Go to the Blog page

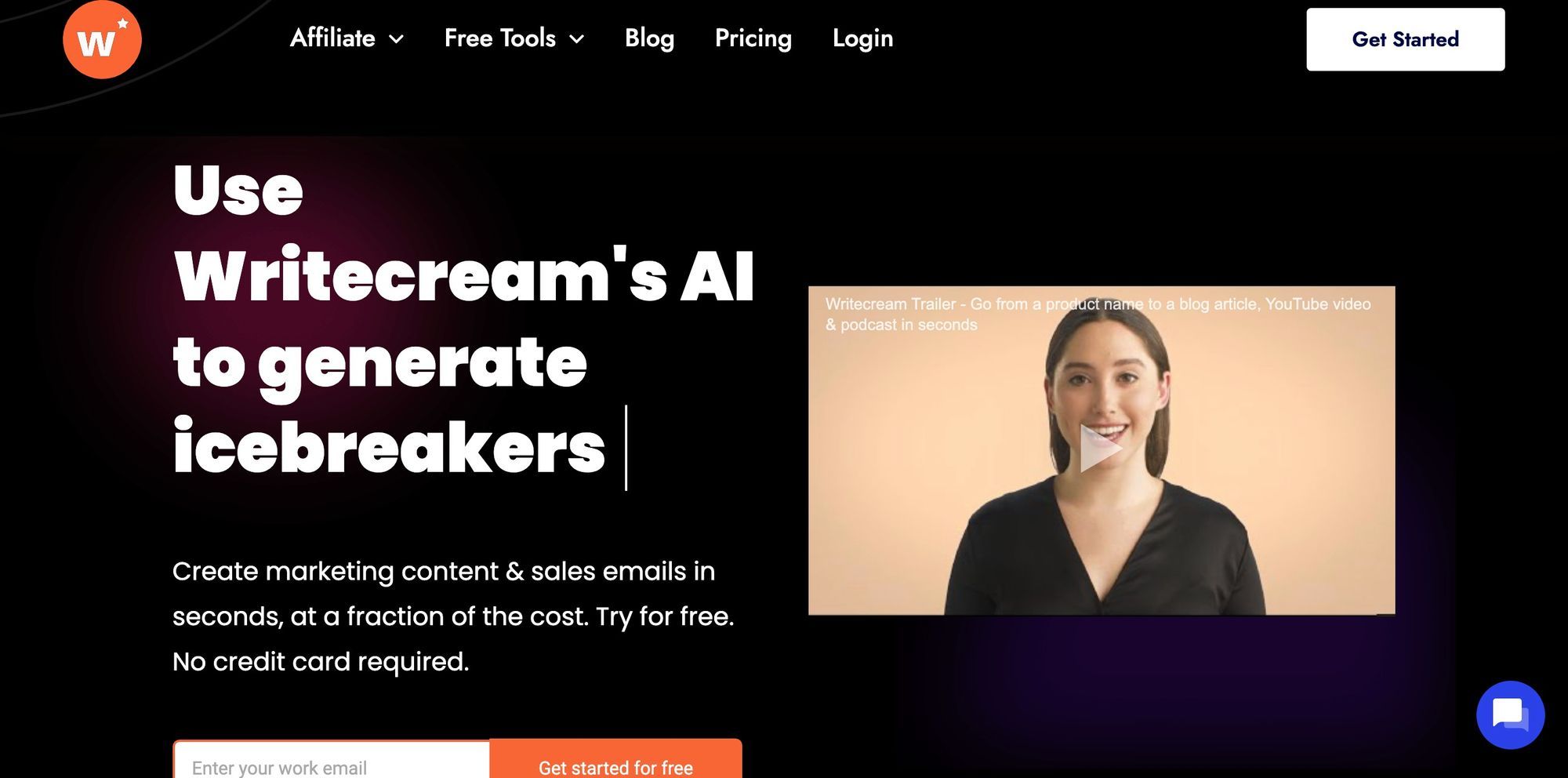(649, 38)
